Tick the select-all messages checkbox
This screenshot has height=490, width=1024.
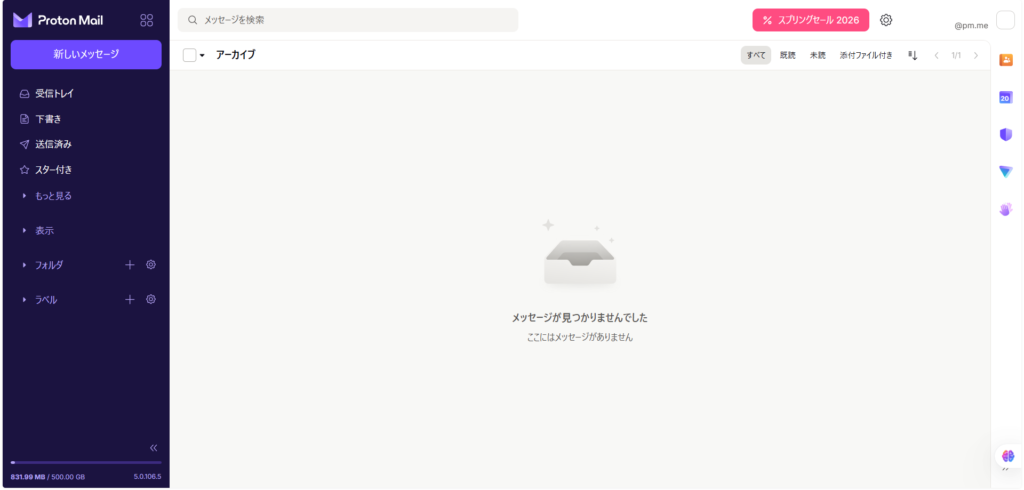(189, 56)
